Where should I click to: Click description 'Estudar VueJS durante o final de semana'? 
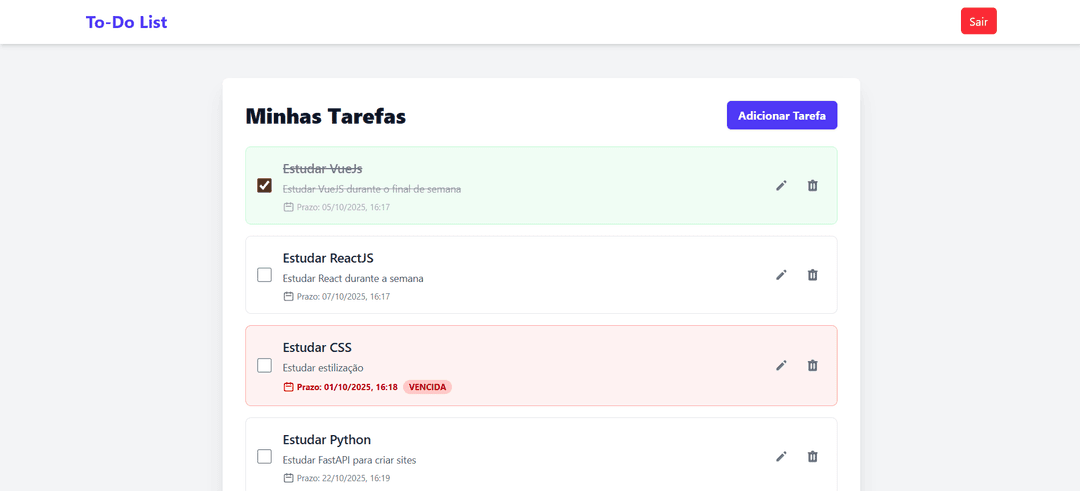click(x=372, y=189)
